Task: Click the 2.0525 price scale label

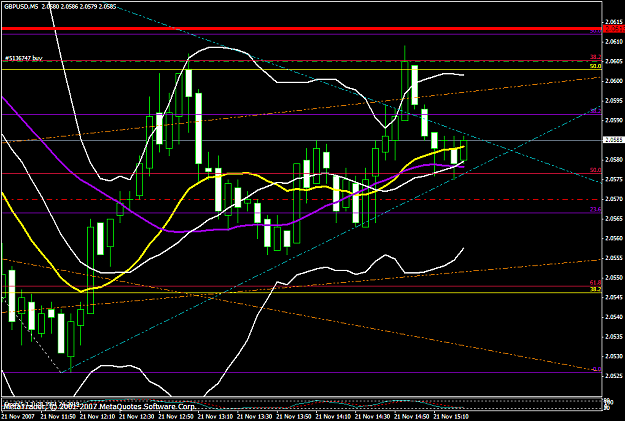Action: tap(613, 376)
